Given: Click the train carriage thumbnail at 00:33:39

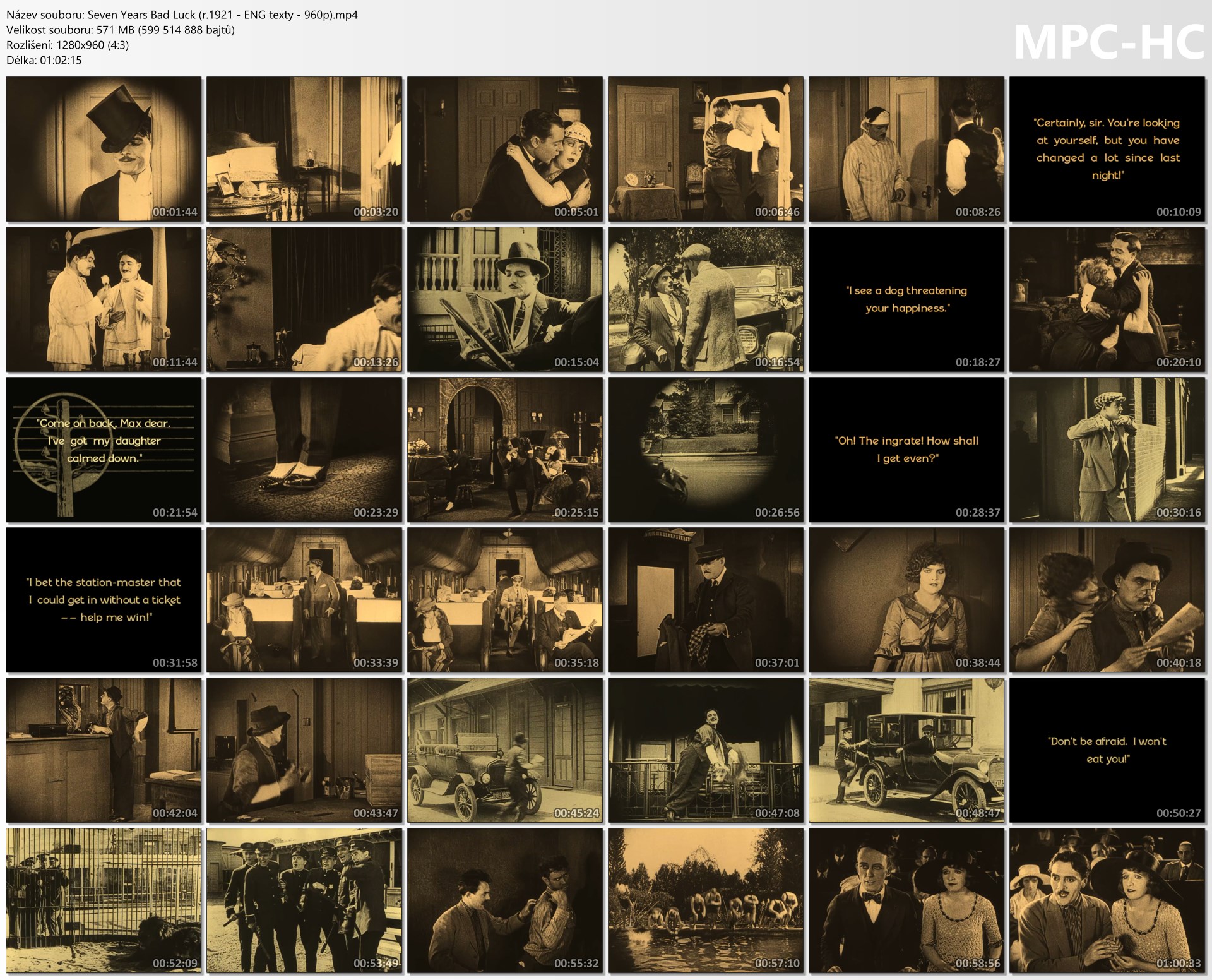Looking at the screenshot, I should [x=304, y=600].
